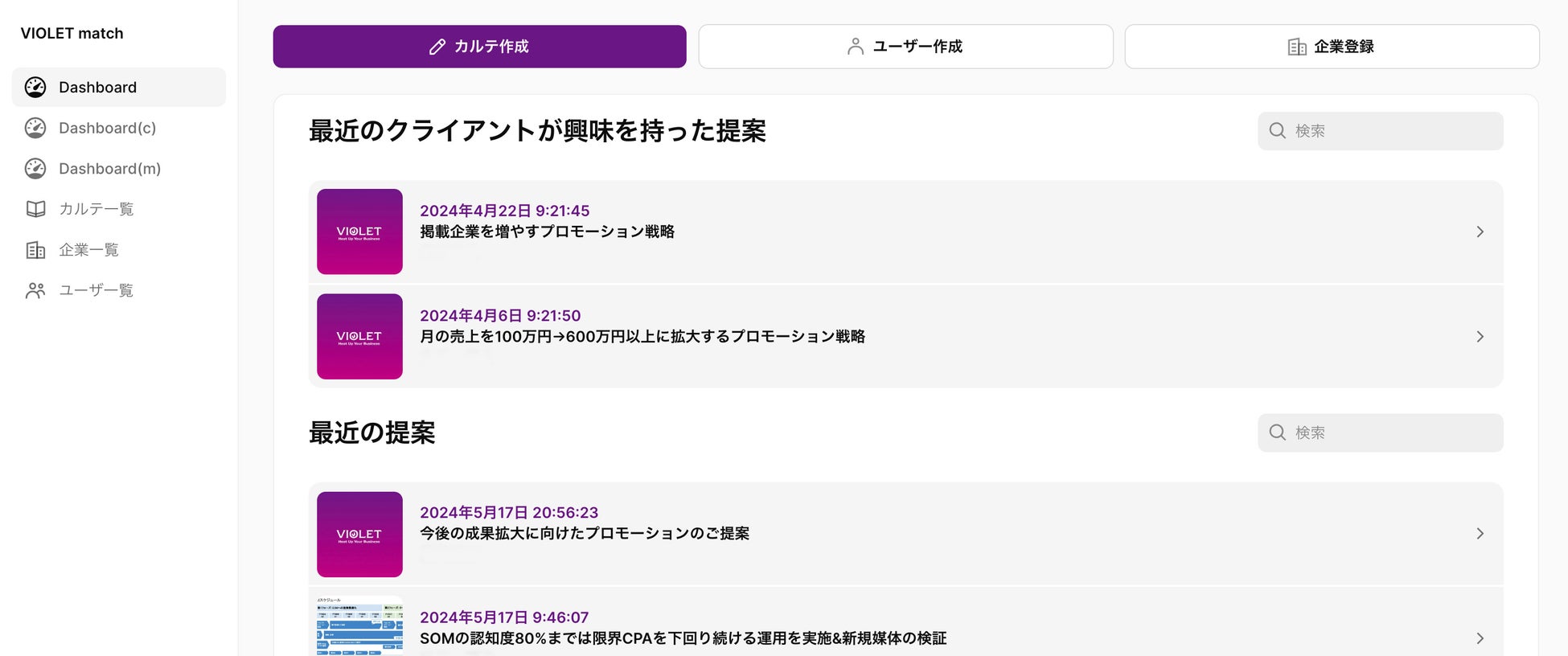
Task: Select ユーザー一覧 from the sidebar
Action: 119,290
